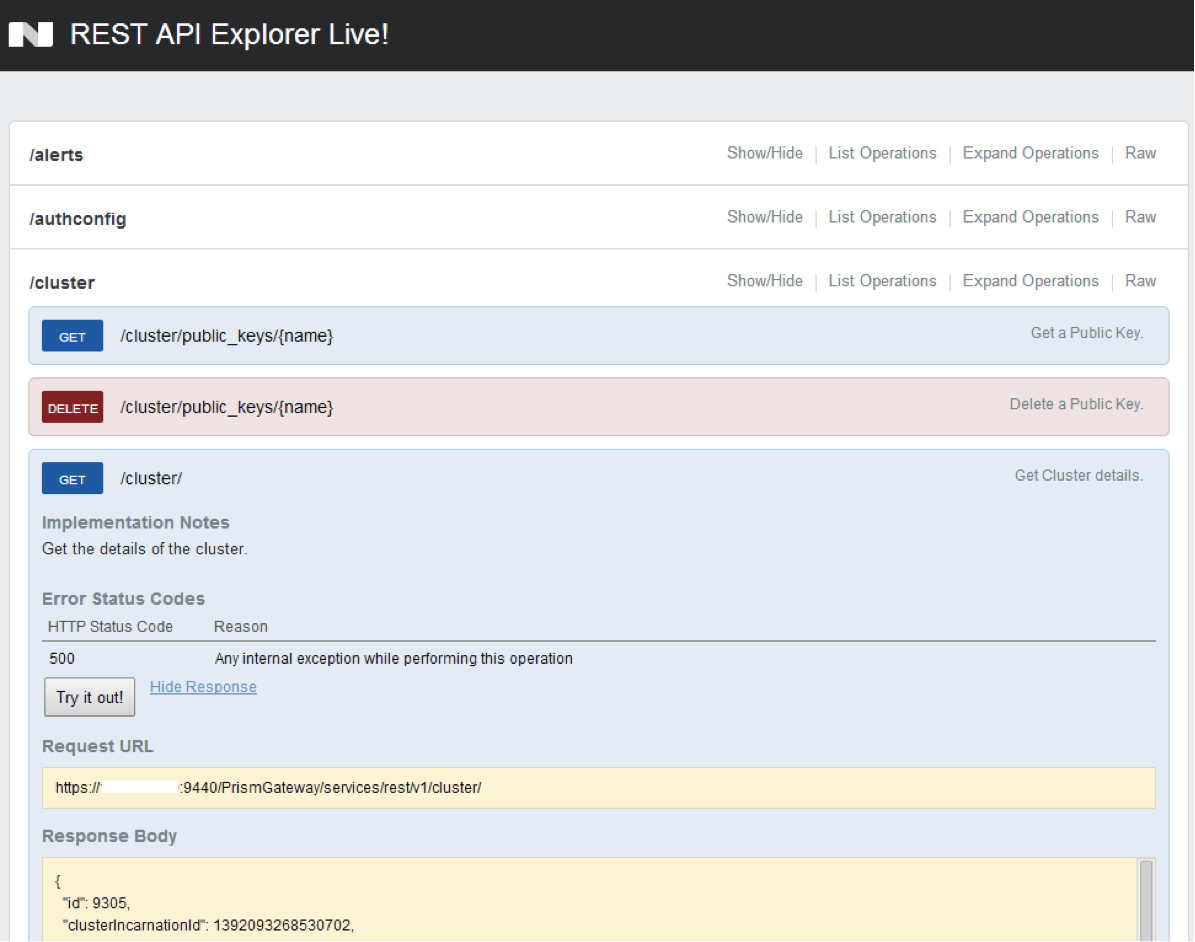Click the Response Body scrollbar
The image size is (1195, 942).
pos(1146,895)
